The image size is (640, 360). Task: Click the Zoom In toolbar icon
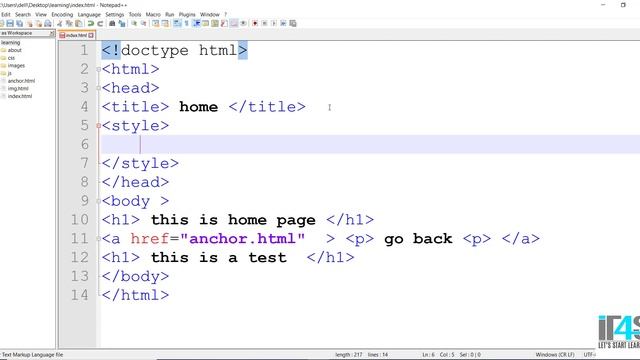[134, 23]
